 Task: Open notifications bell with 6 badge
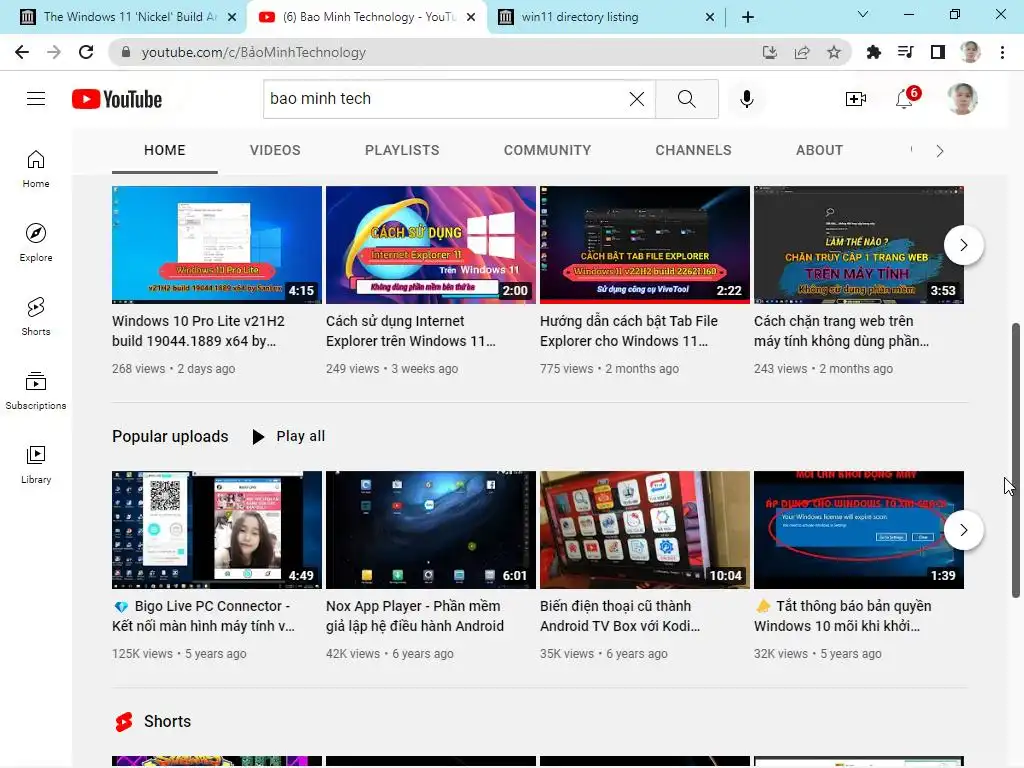click(906, 98)
